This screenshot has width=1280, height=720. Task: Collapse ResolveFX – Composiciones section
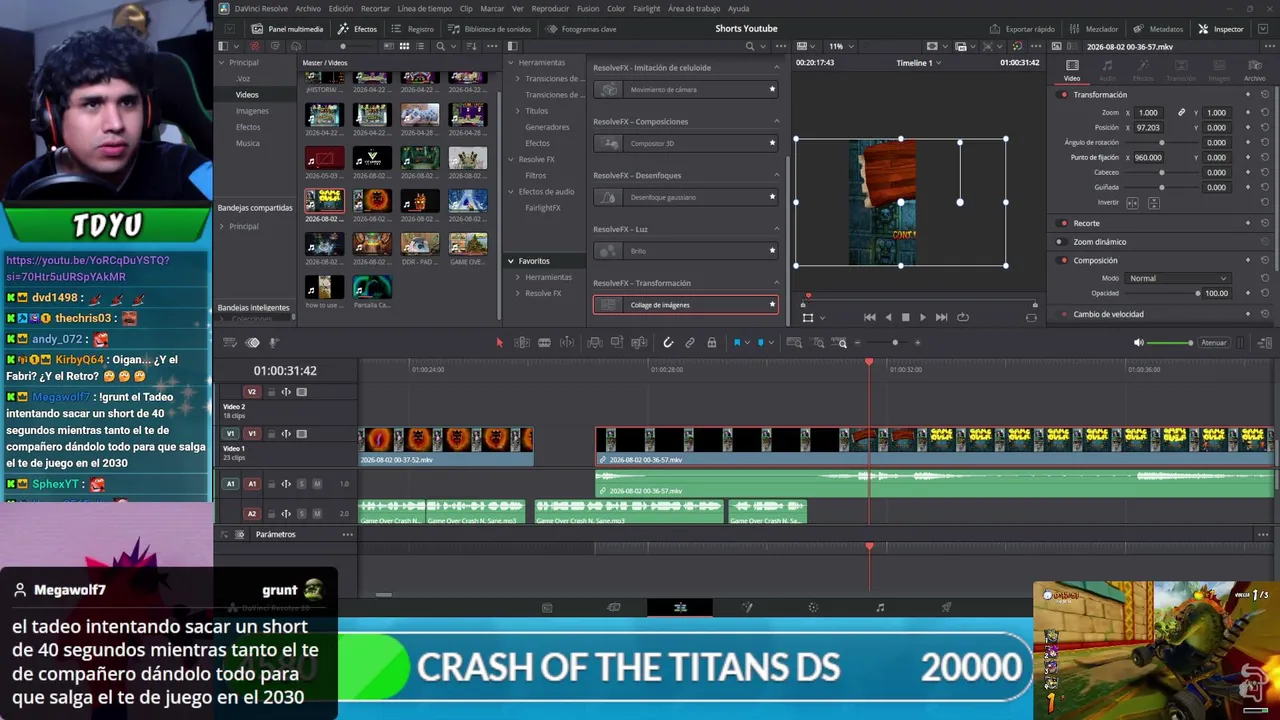point(777,122)
